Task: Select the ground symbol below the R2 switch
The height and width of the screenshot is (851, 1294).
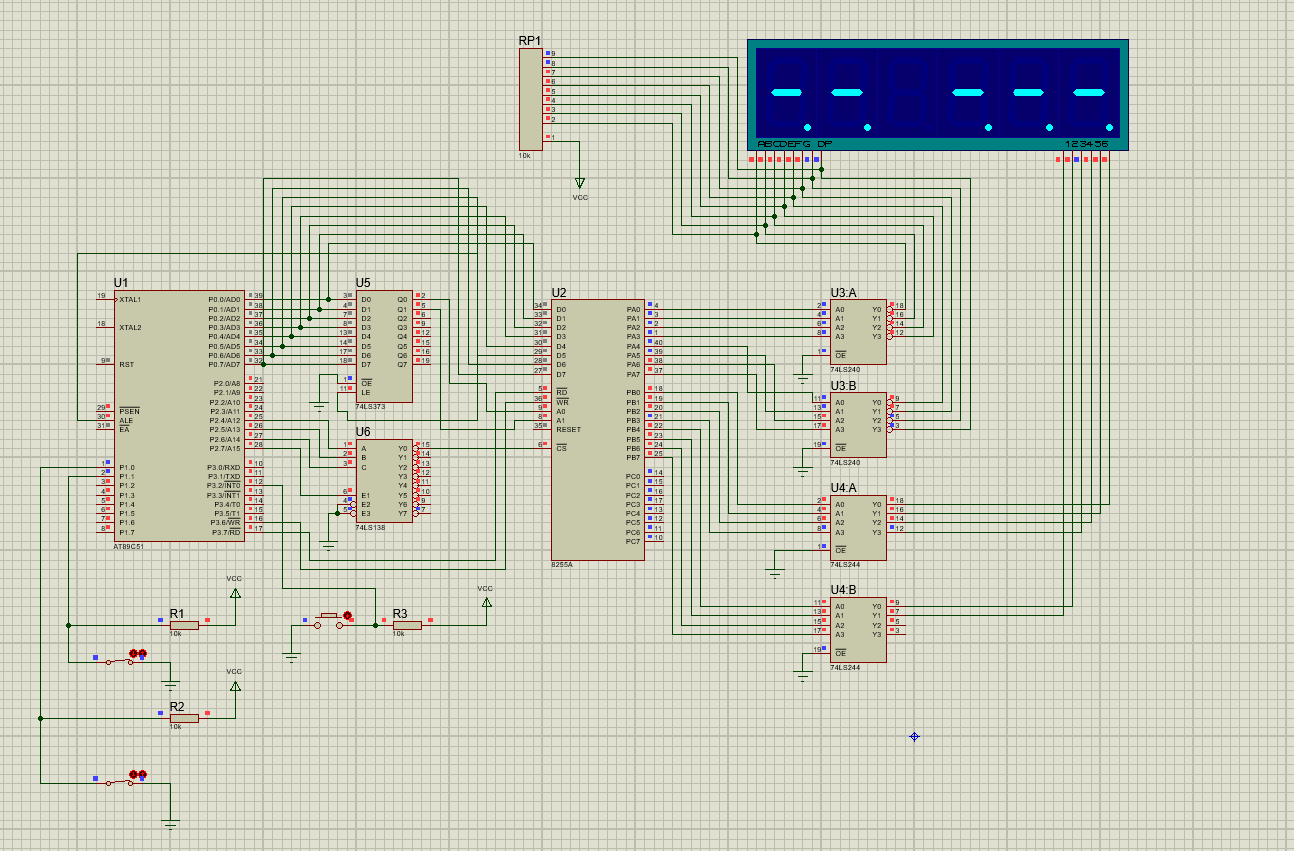Action: point(171,824)
